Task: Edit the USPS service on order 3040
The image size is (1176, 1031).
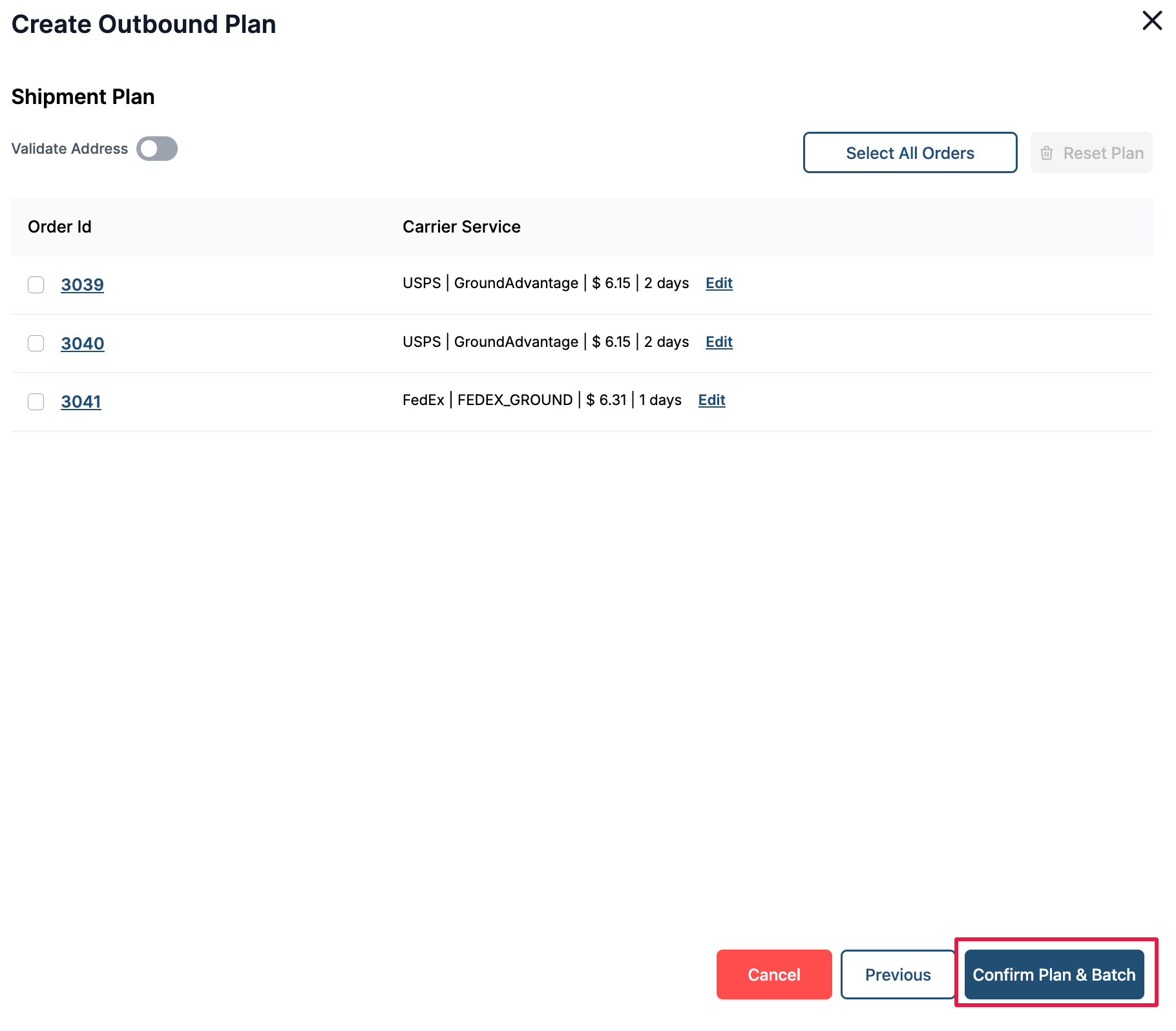Action: click(719, 342)
